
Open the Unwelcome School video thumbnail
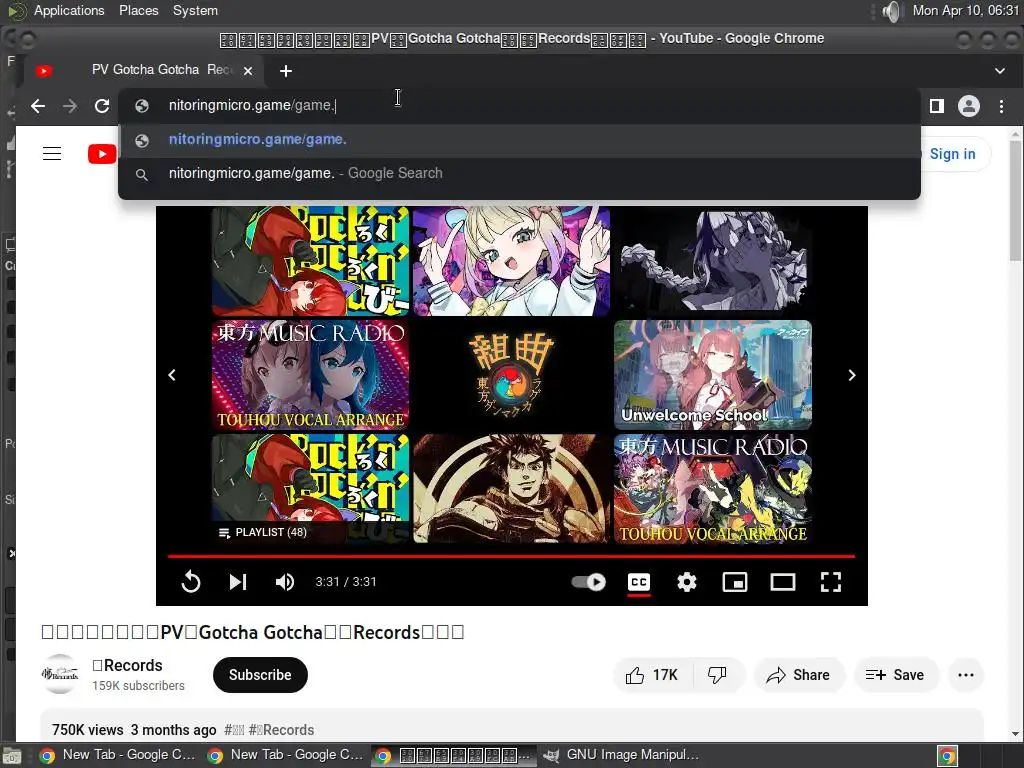pos(712,374)
